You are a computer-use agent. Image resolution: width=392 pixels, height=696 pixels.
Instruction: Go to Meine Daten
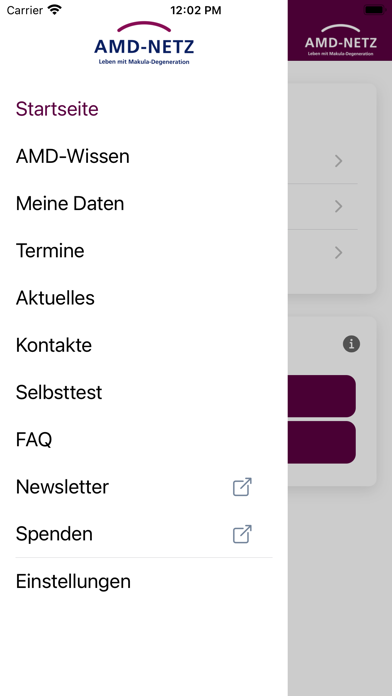70,203
